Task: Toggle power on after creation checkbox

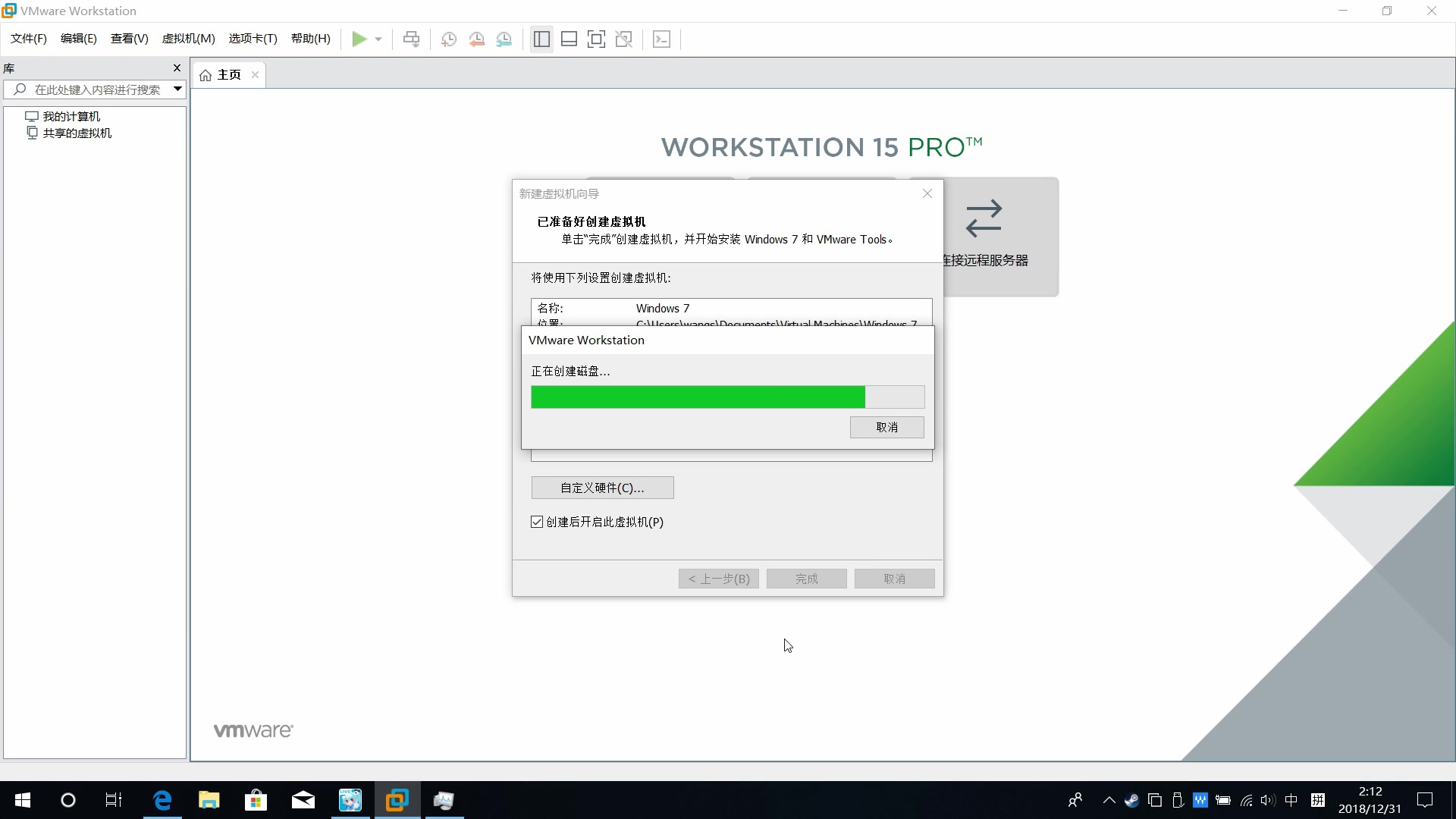Action: (537, 522)
